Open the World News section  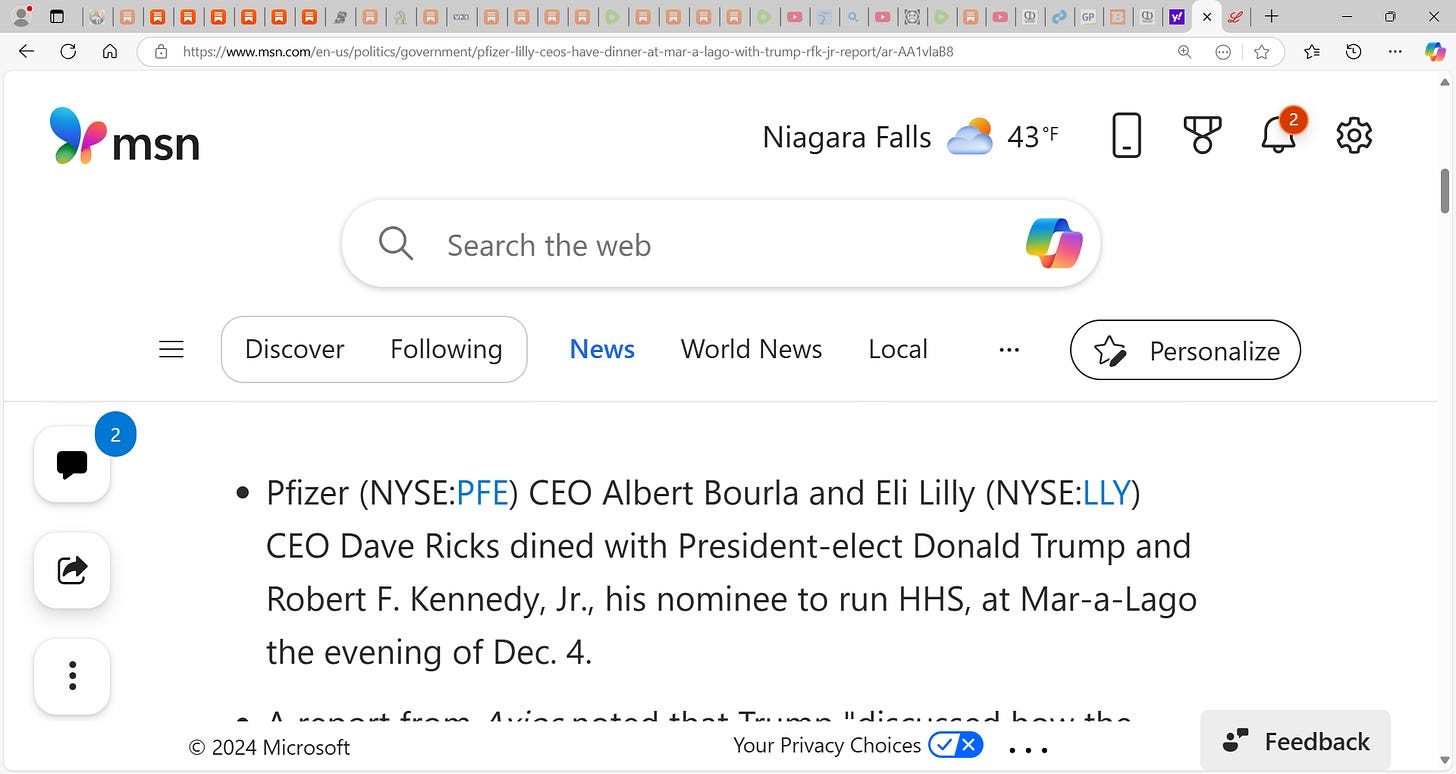[x=751, y=349]
